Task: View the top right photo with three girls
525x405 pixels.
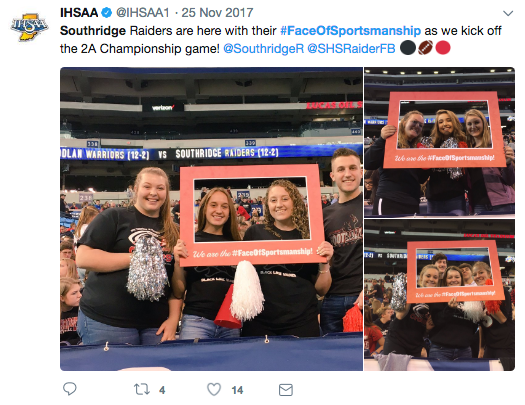Action: [x=439, y=141]
